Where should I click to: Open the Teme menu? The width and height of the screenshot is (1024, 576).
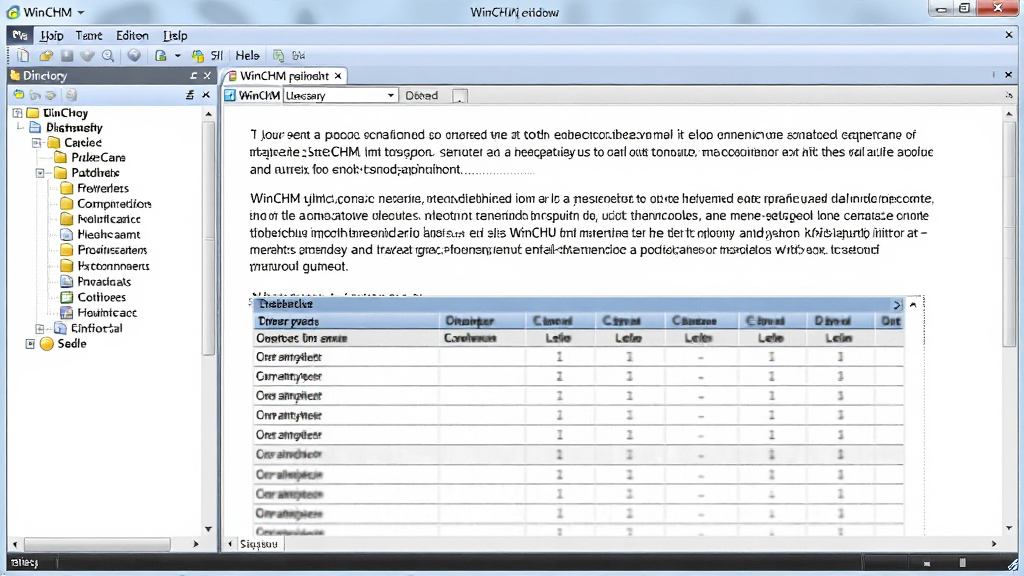pyautogui.click(x=88, y=35)
